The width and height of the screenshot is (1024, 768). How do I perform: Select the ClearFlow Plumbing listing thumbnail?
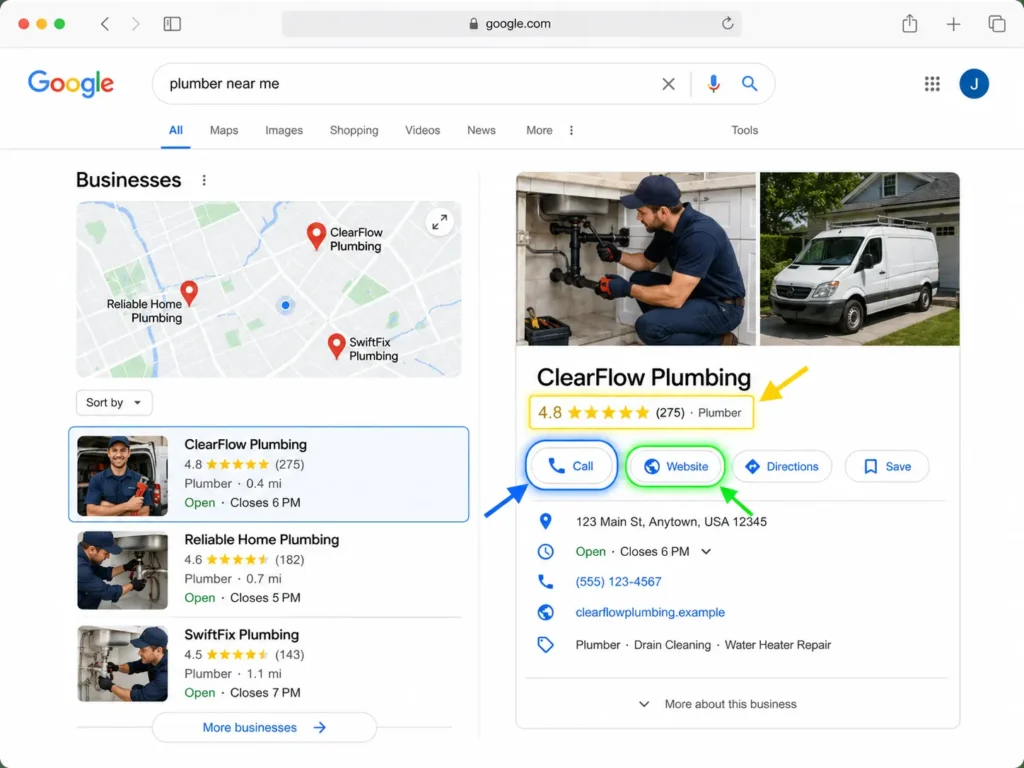click(122, 475)
